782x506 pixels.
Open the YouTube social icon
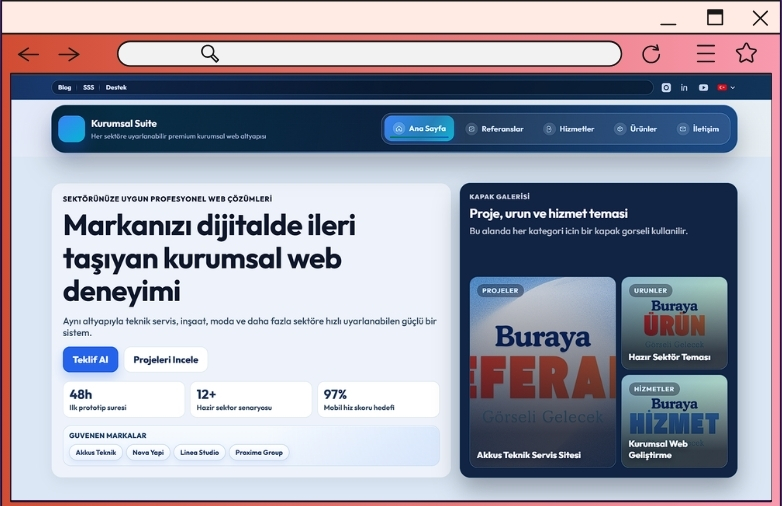click(x=703, y=88)
